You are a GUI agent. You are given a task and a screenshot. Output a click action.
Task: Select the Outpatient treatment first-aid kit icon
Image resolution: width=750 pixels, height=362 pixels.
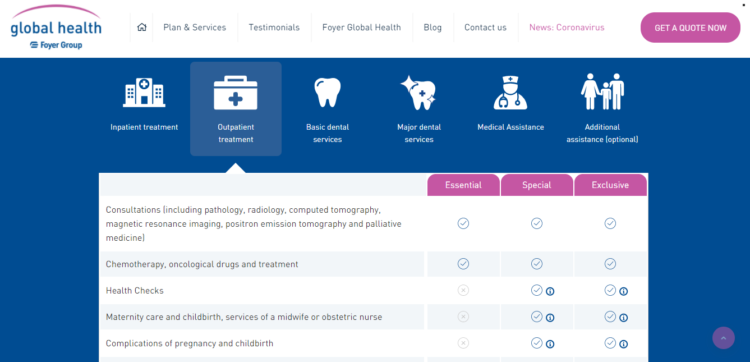(x=235, y=93)
